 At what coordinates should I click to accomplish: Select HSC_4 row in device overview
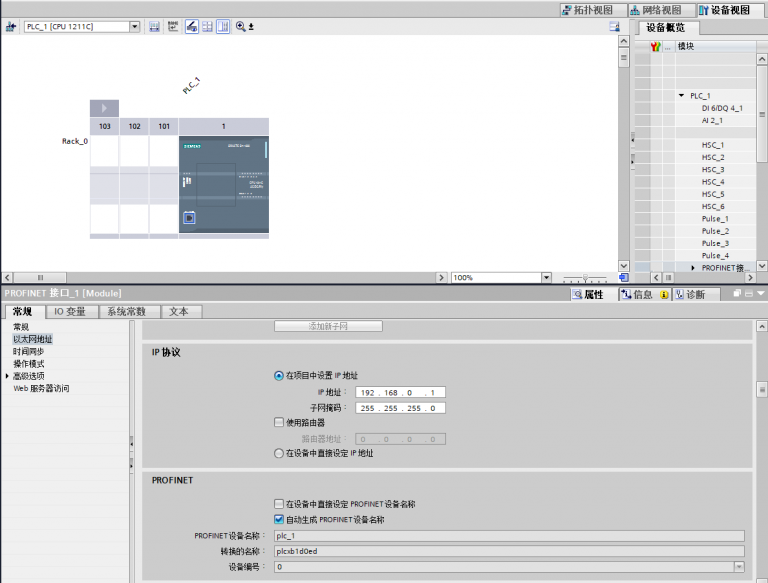[713, 182]
